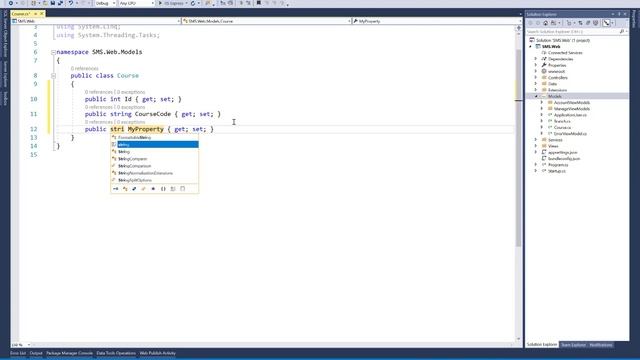Click the Home icon in Solution Explorer

545,23
